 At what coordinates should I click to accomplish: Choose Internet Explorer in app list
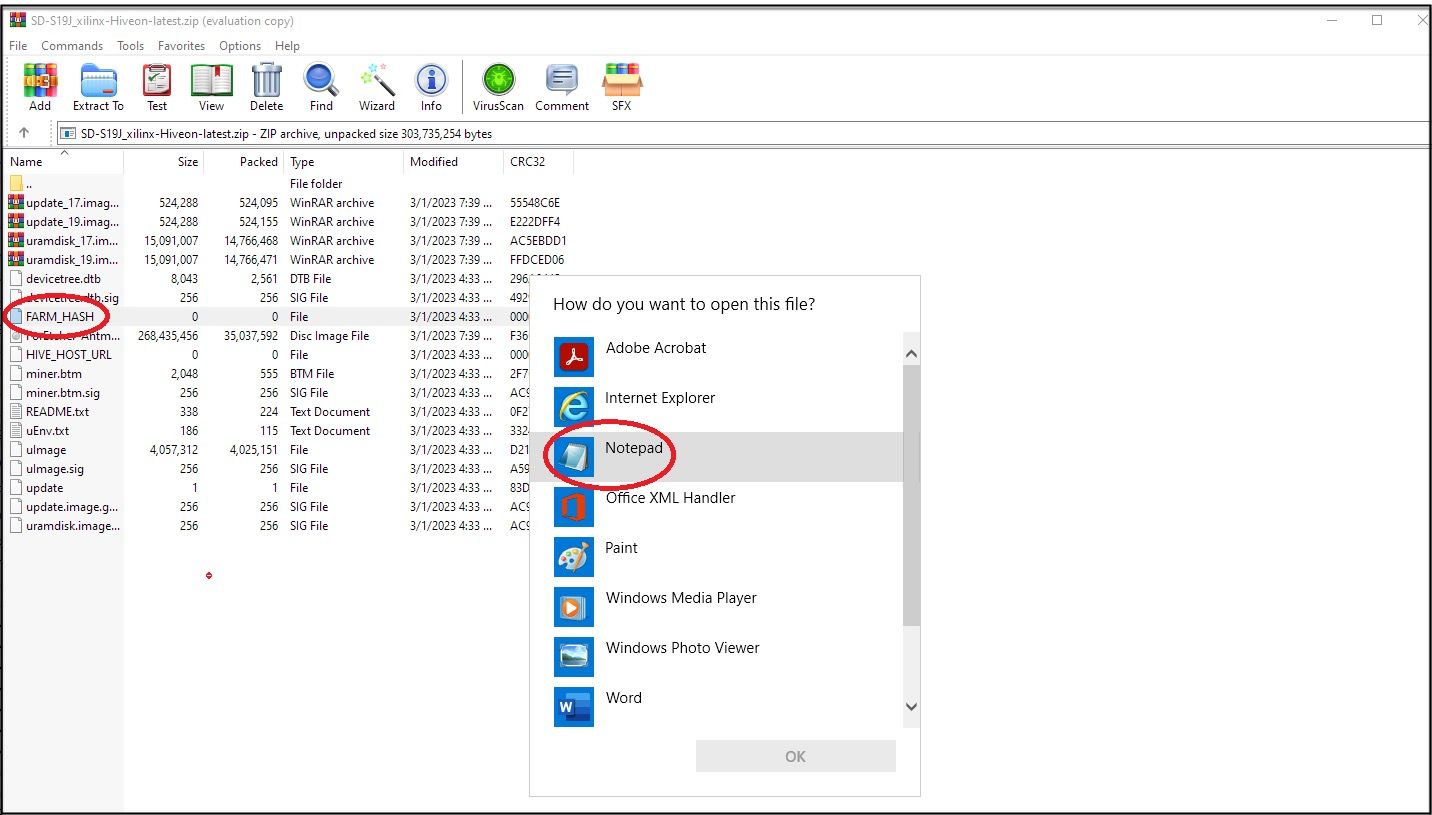(716, 407)
